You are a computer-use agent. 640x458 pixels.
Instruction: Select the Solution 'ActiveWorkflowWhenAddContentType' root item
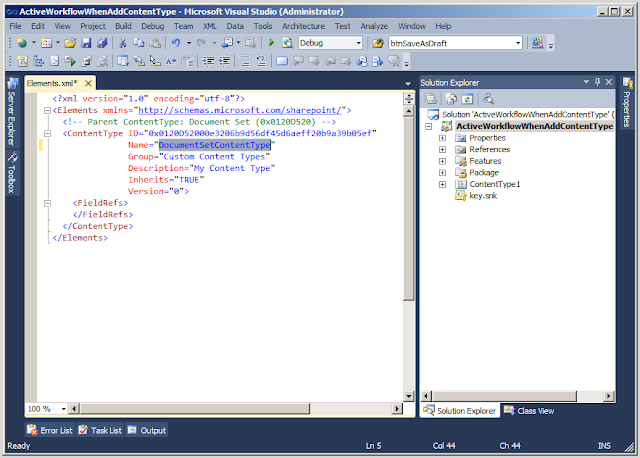528,115
